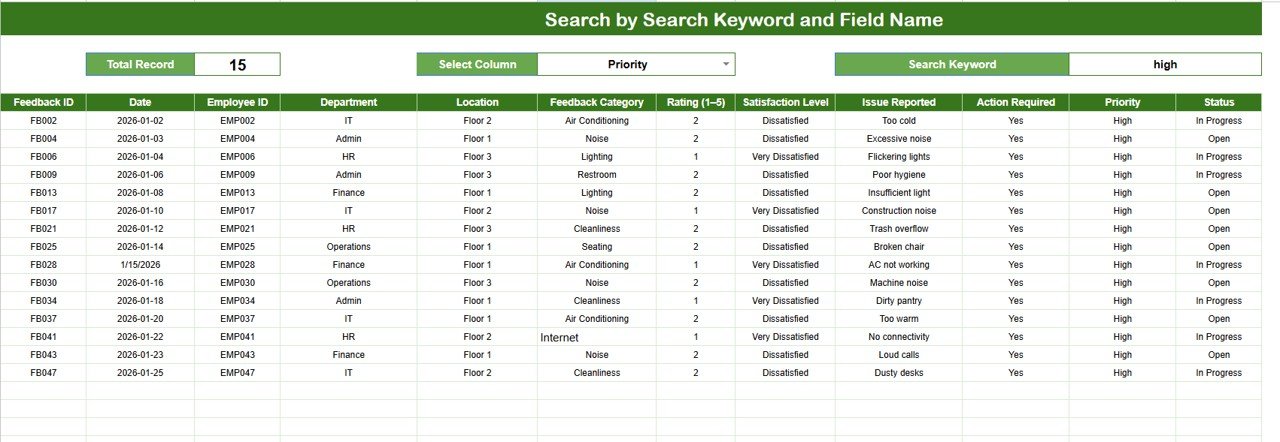The width and height of the screenshot is (1280, 442).
Task: Click the 'No connectivity' issue reported cell
Action: click(x=898, y=337)
